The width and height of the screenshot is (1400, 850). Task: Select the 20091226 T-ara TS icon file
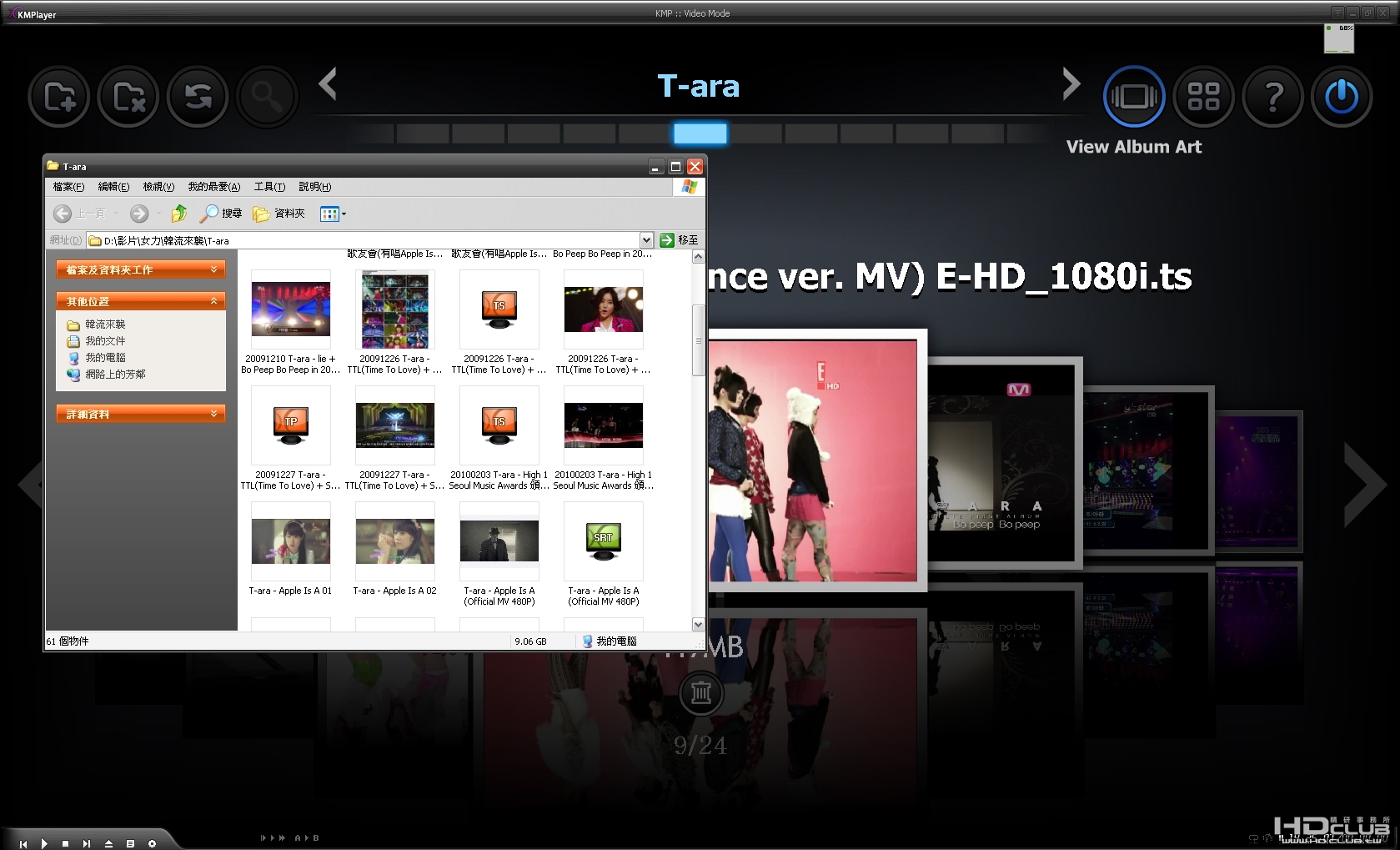(x=499, y=322)
